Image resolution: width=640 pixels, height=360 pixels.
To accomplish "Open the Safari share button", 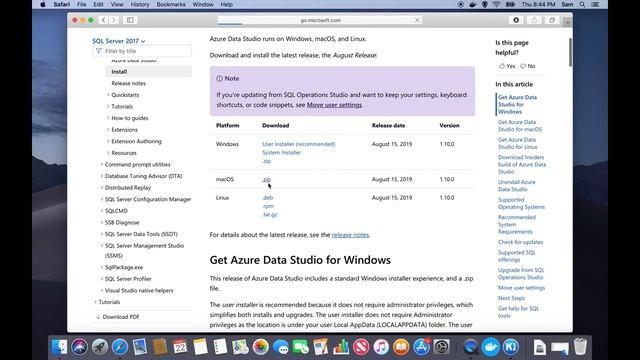I will tap(534, 20).
